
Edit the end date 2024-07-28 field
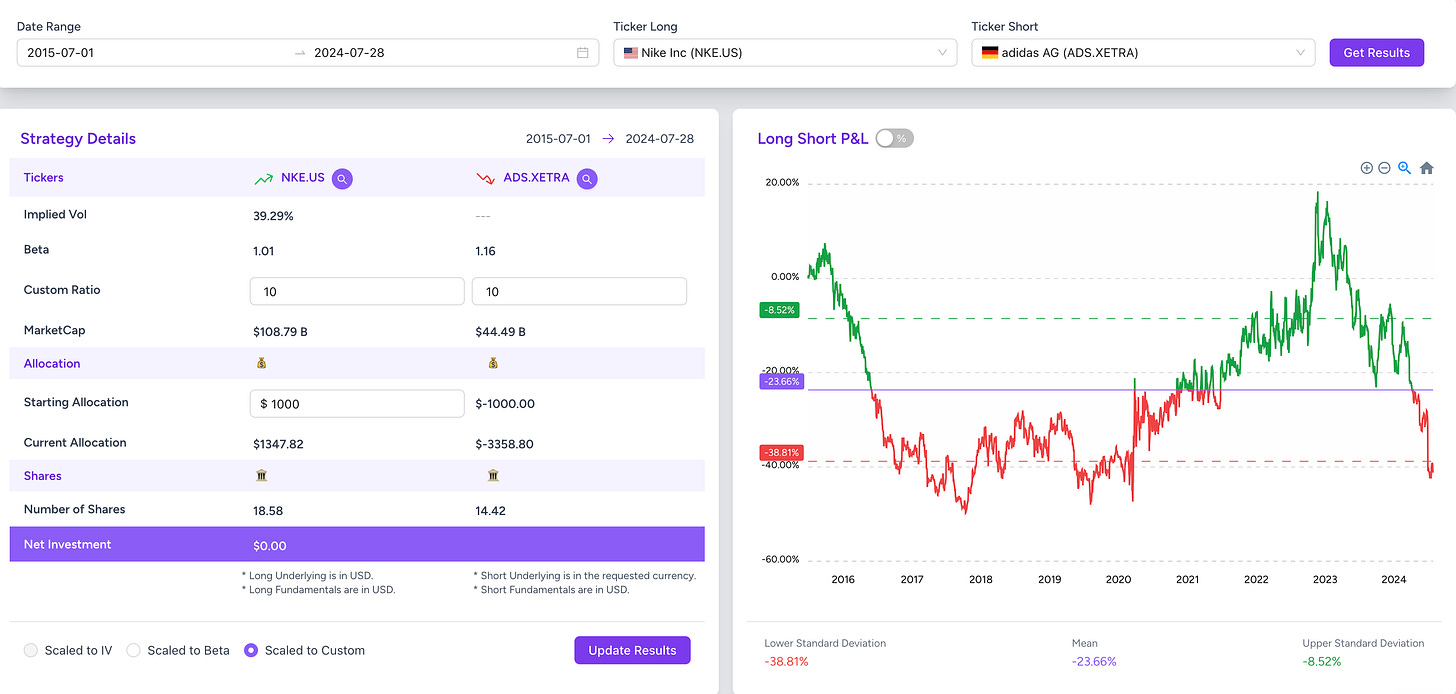(349, 53)
